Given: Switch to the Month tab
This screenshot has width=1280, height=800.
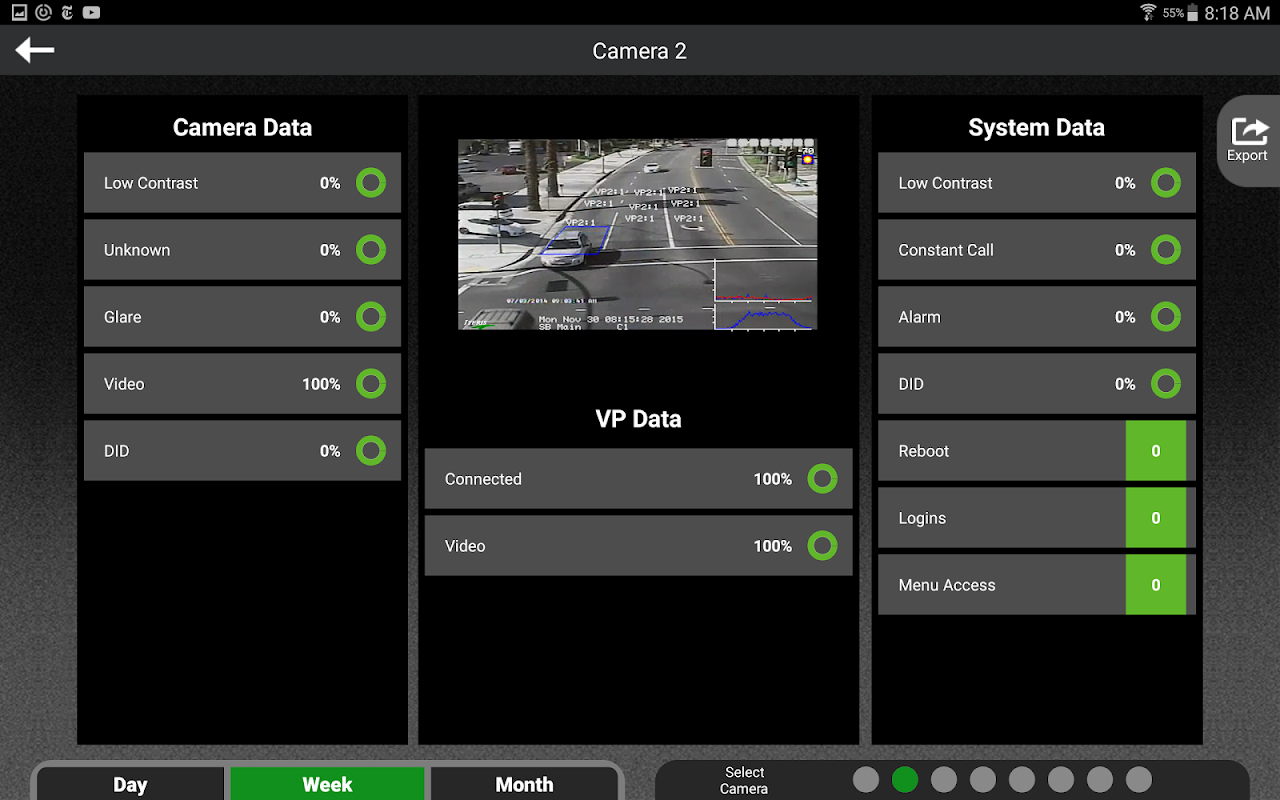Looking at the screenshot, I should click(524, 784).
